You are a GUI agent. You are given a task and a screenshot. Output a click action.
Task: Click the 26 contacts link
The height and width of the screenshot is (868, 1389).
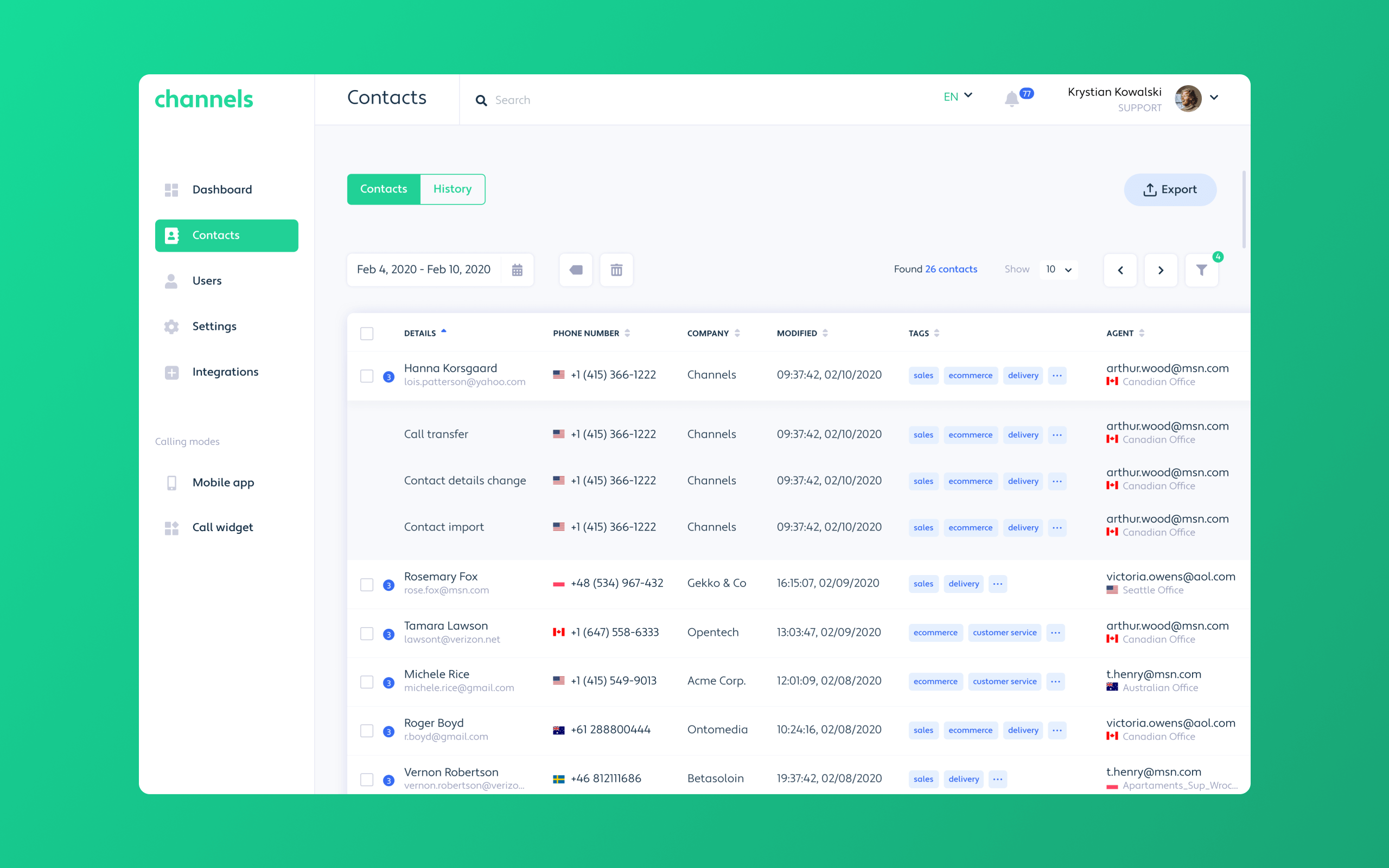(951, 269)
